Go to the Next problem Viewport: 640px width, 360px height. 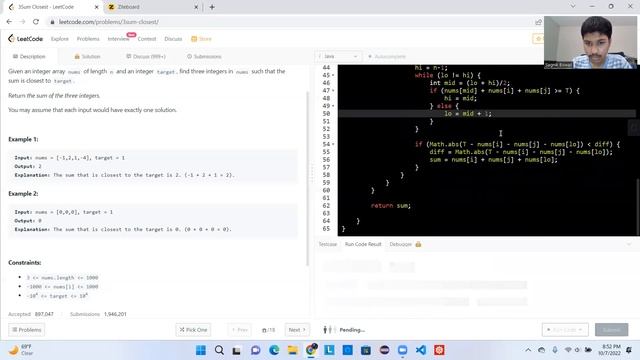(297, 330)
